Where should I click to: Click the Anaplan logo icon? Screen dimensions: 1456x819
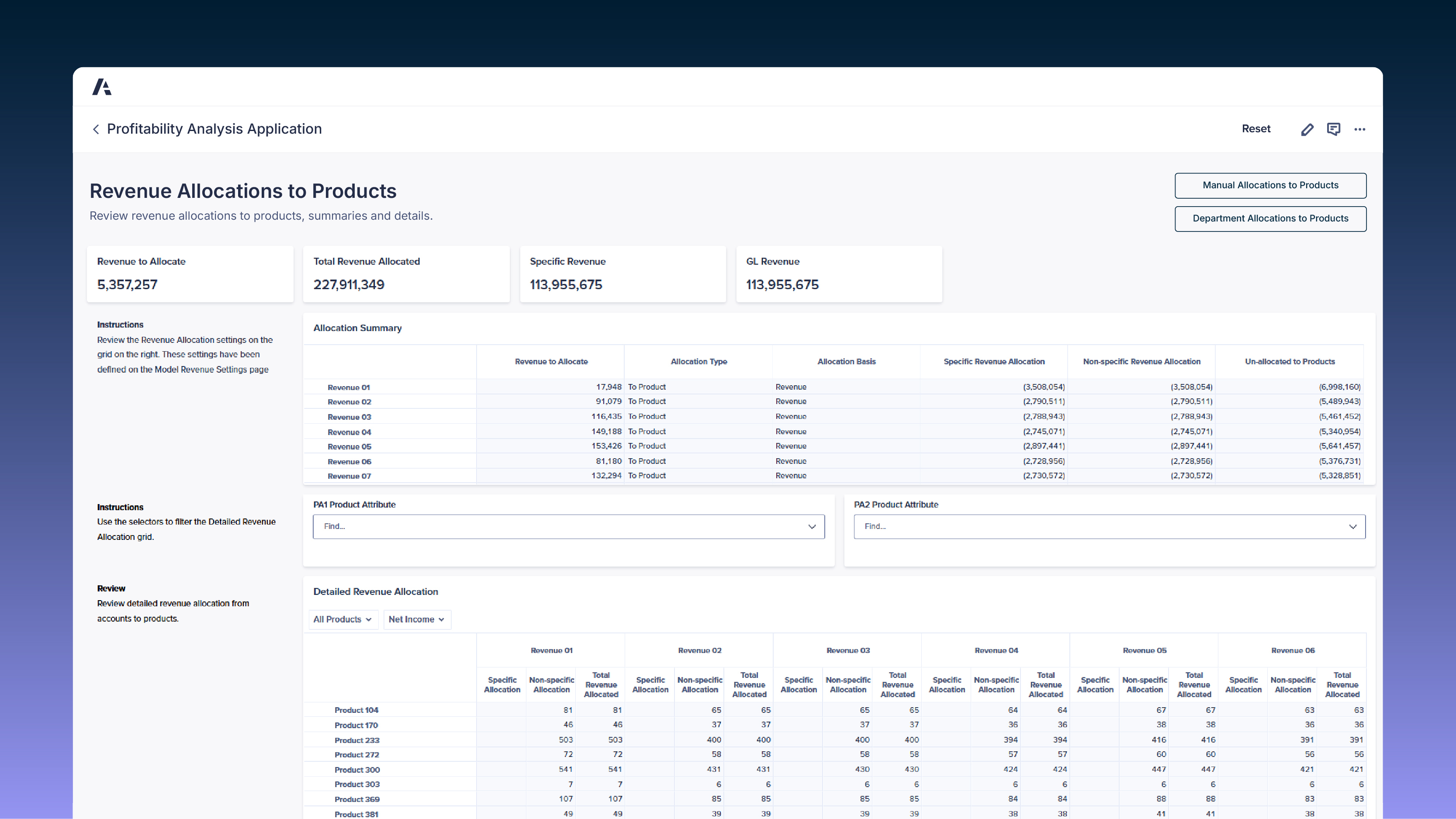(102, 87)
